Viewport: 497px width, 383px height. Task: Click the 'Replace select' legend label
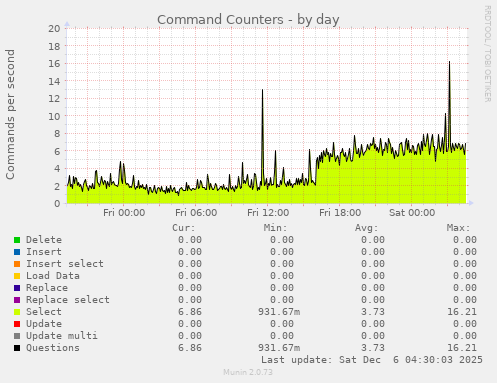point(68,300)
